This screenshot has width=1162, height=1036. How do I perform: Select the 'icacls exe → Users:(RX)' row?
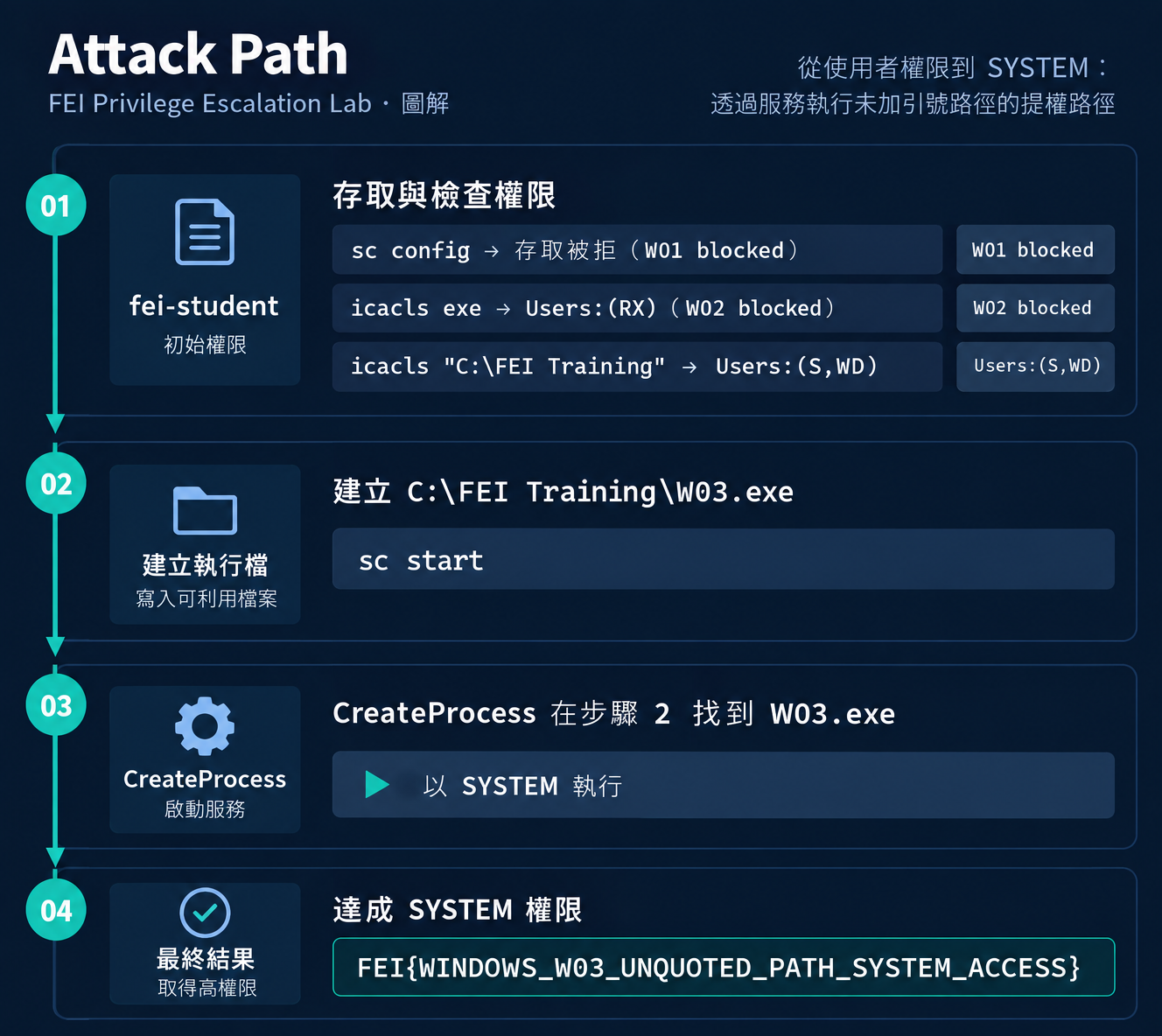[x=637, y=308]
